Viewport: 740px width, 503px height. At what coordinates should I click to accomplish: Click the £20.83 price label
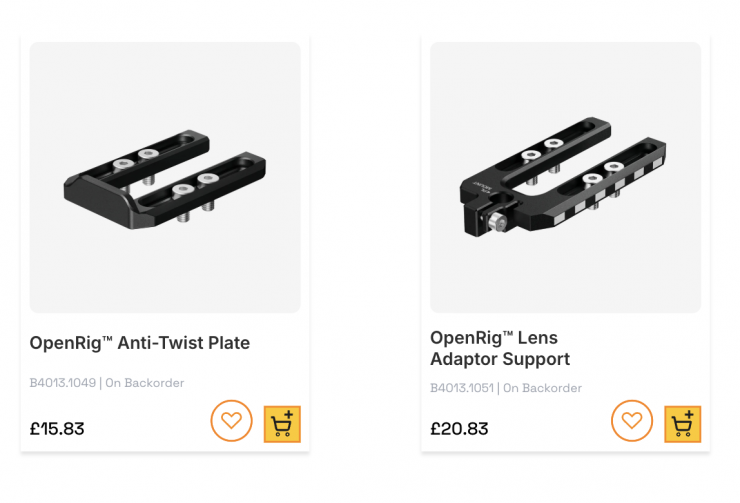459,428
